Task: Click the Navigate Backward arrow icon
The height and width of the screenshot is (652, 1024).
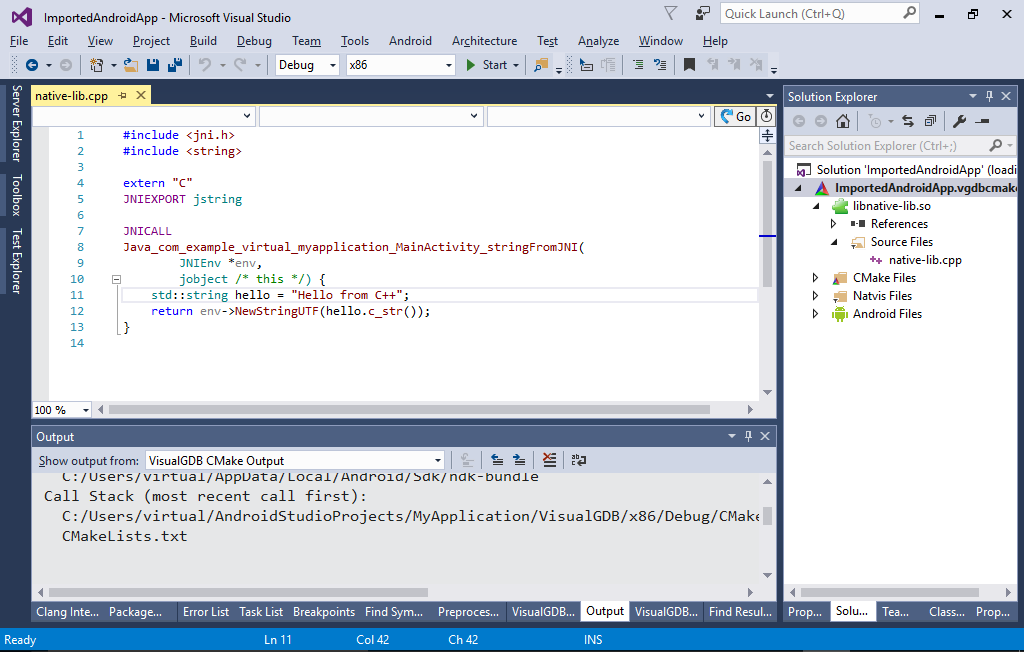Action: pos(32,65)
